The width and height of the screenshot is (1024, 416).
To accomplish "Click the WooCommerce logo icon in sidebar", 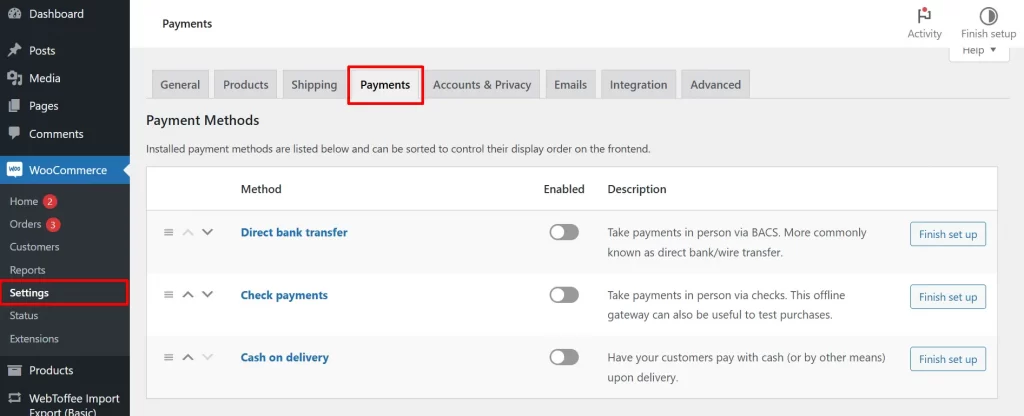I will 15,170.
